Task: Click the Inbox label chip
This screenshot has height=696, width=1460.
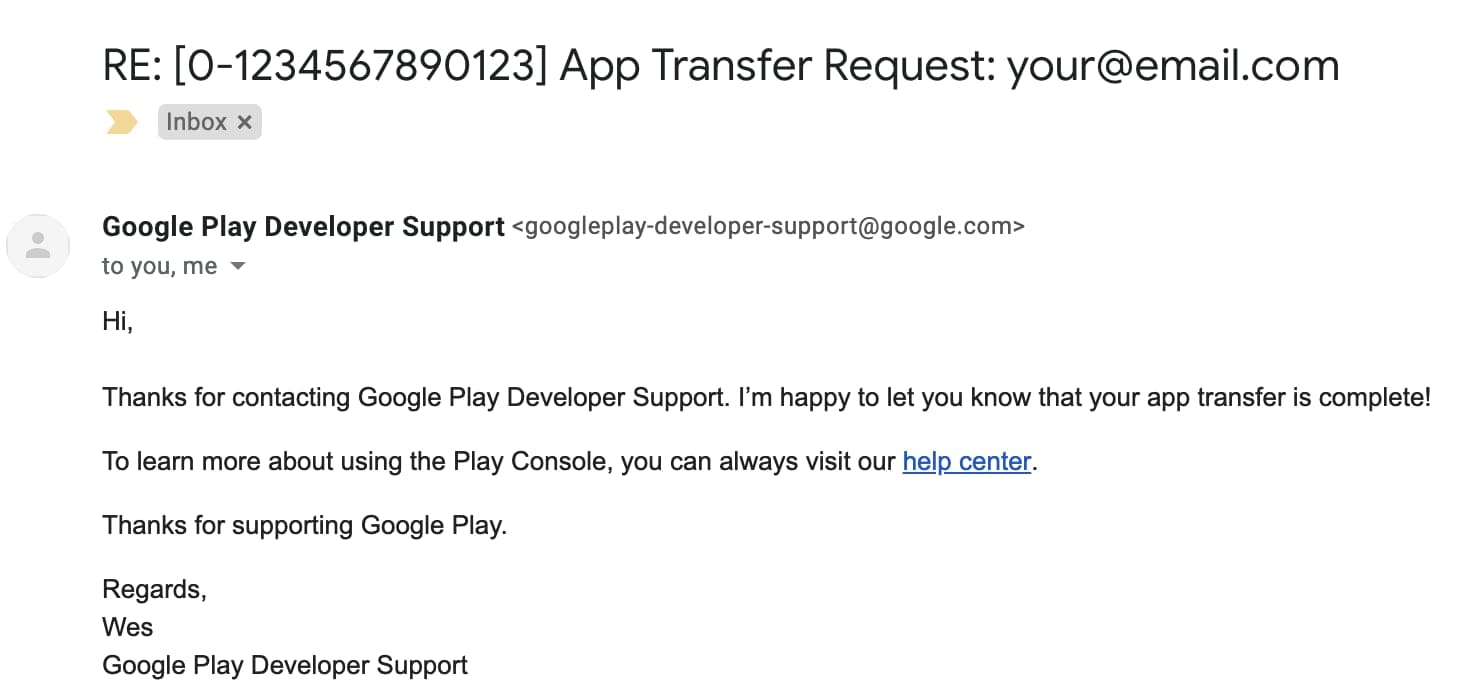Action: click(x=196, y=122)
